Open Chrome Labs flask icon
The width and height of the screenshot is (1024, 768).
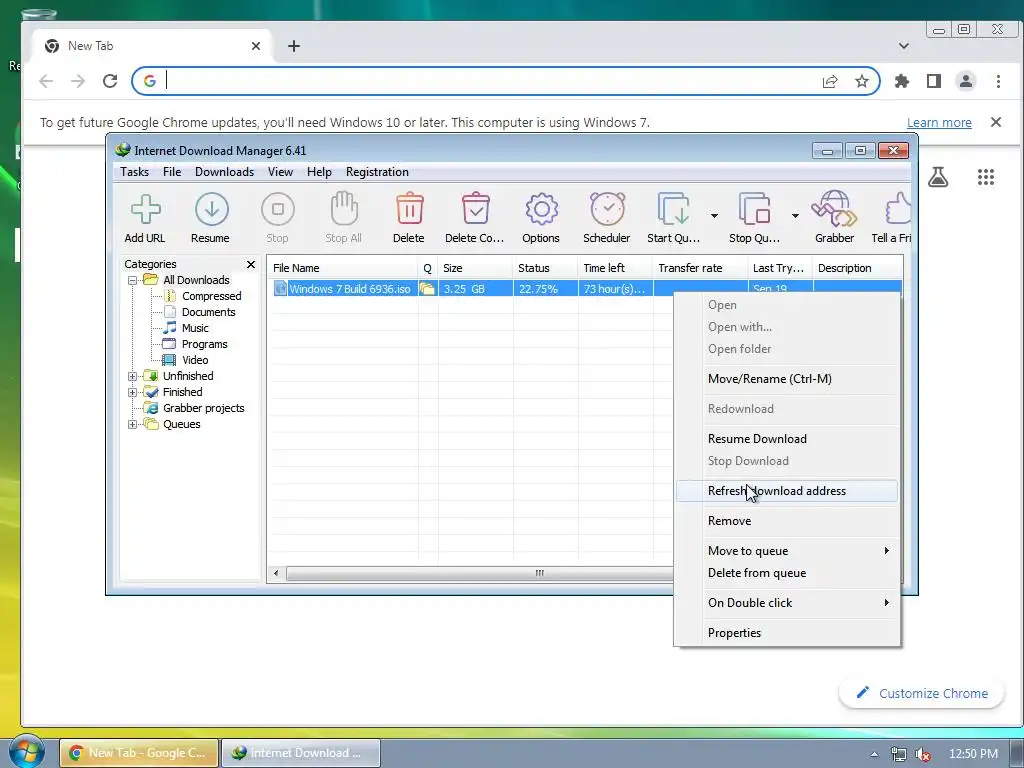pos(938,177)
